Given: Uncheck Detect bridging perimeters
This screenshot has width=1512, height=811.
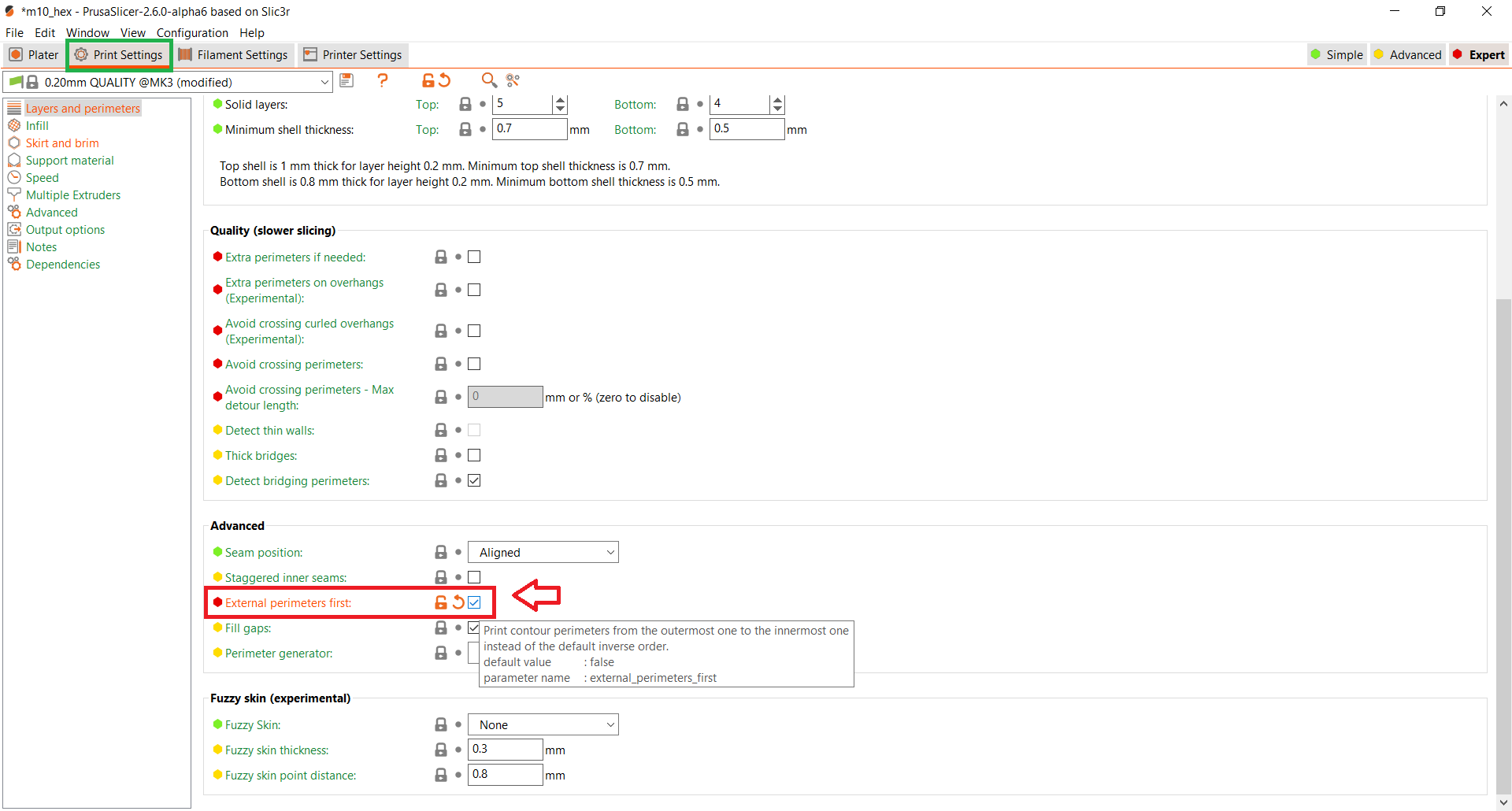Looking at the screenshot, I should [474, 480].
